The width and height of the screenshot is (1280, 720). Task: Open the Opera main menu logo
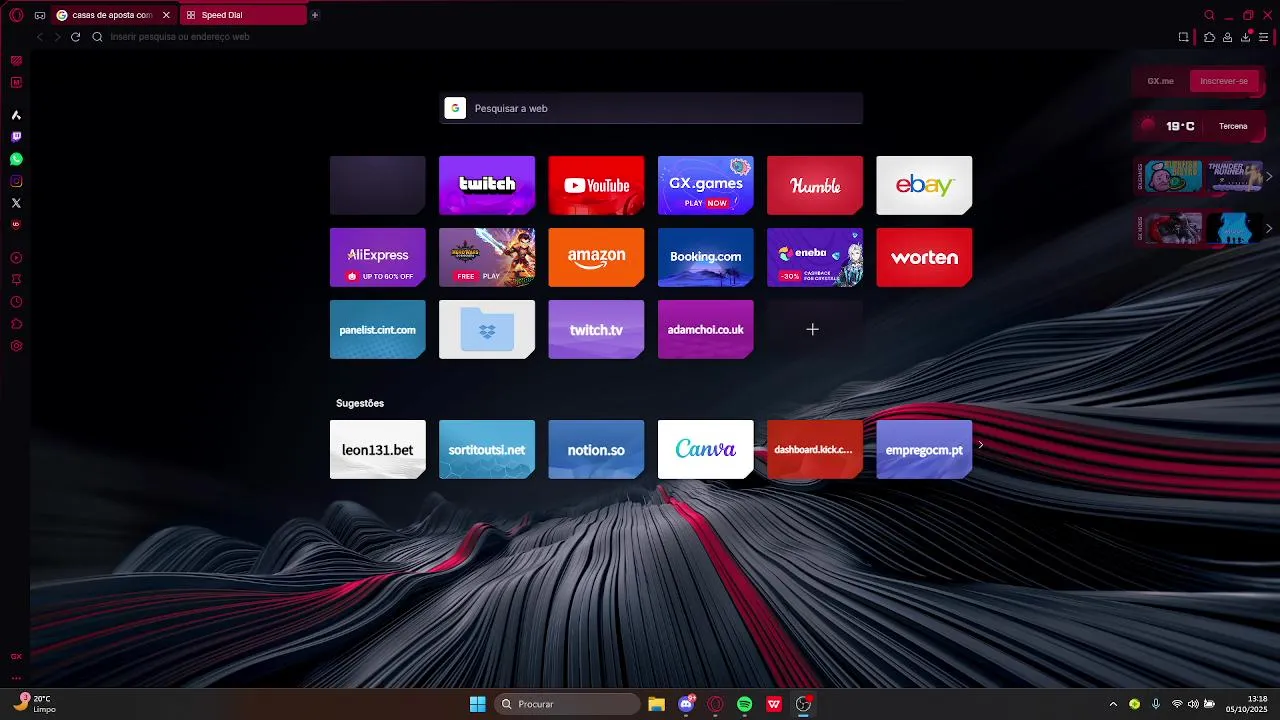tap(16, 15)
